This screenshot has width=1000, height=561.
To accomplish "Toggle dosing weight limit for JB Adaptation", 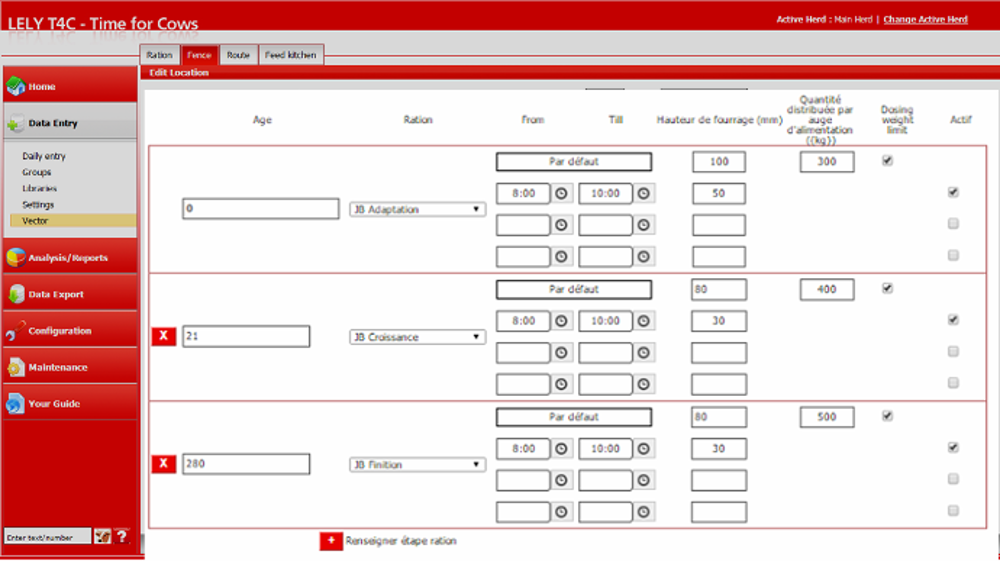I will tap(887, 161).
